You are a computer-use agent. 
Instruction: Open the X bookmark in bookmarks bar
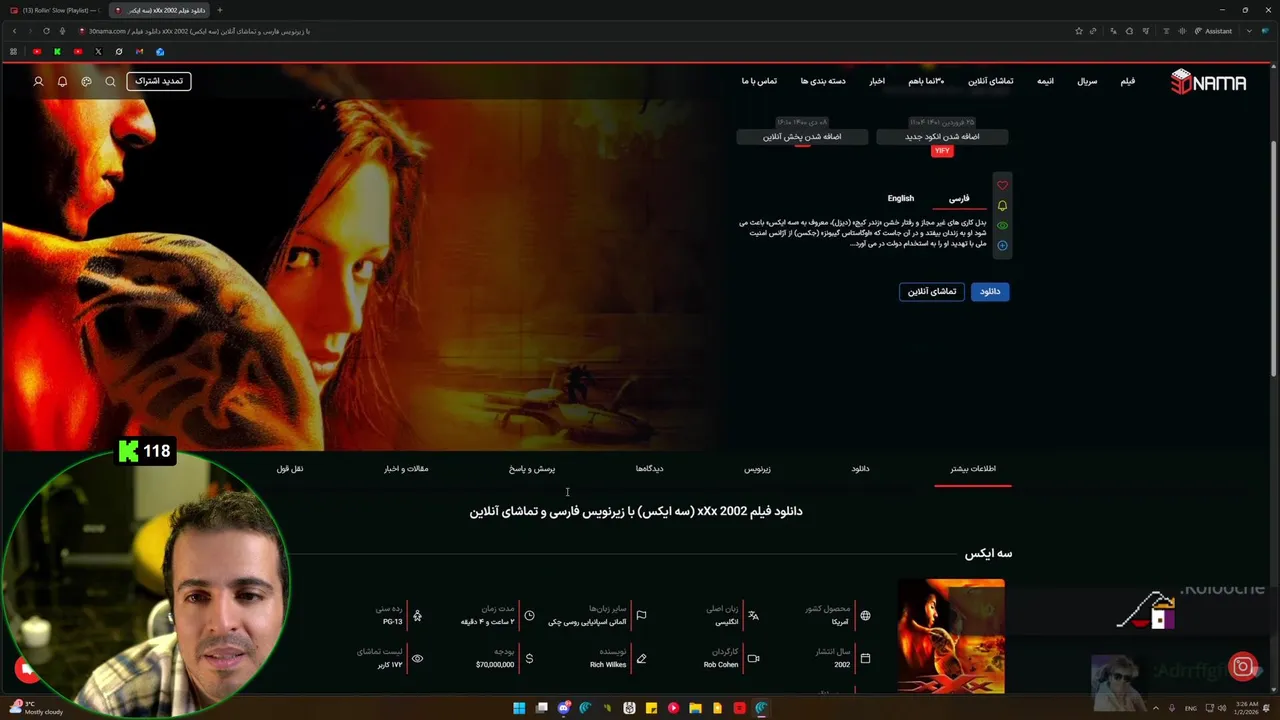click(x=98, y=51)
